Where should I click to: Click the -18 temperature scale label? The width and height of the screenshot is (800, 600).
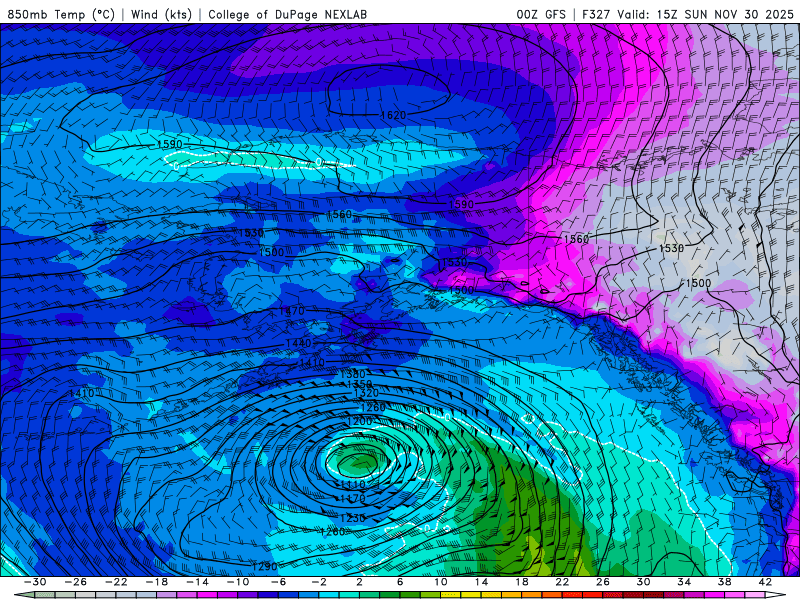157,582
